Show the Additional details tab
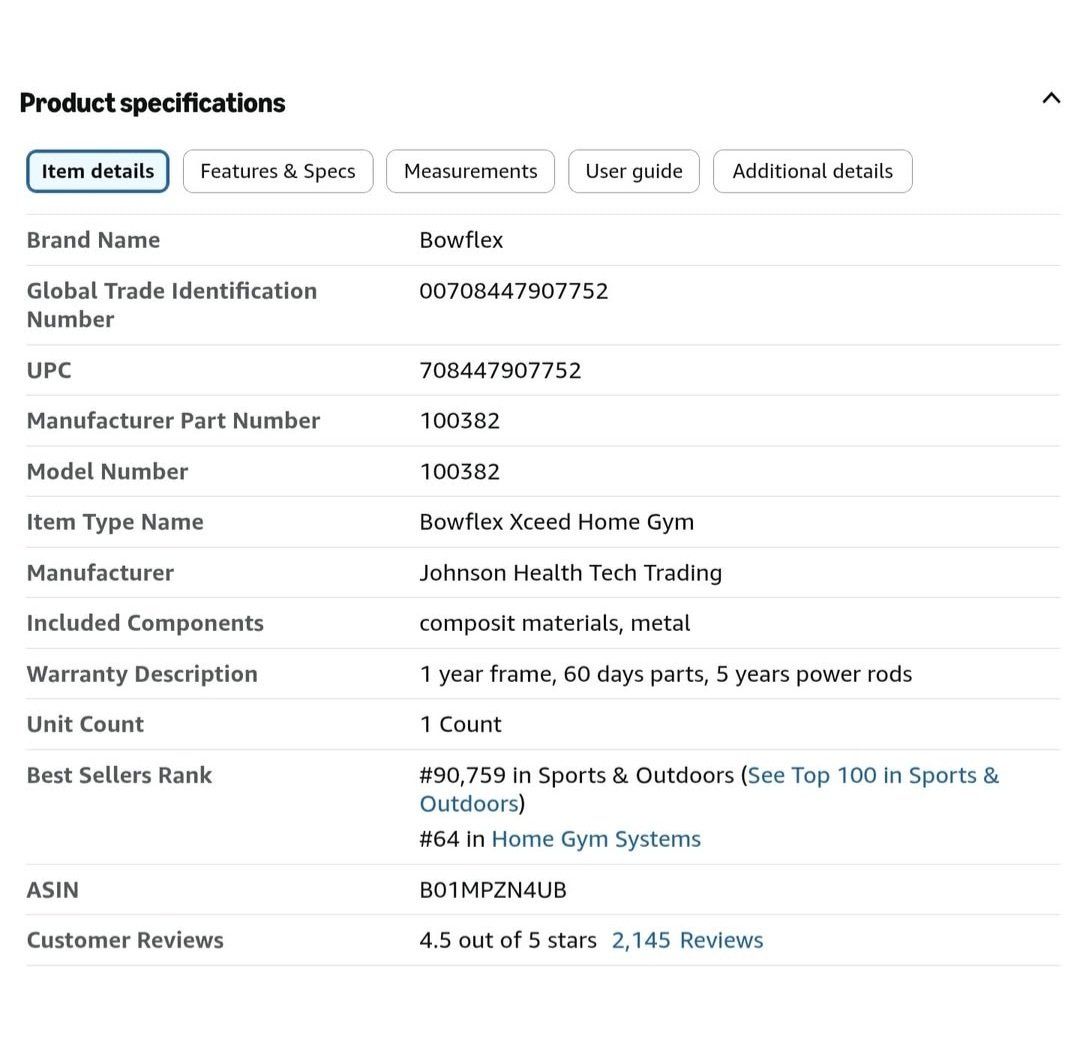This screenshot has width=1080, height=1037. click(x=812, y=171)
